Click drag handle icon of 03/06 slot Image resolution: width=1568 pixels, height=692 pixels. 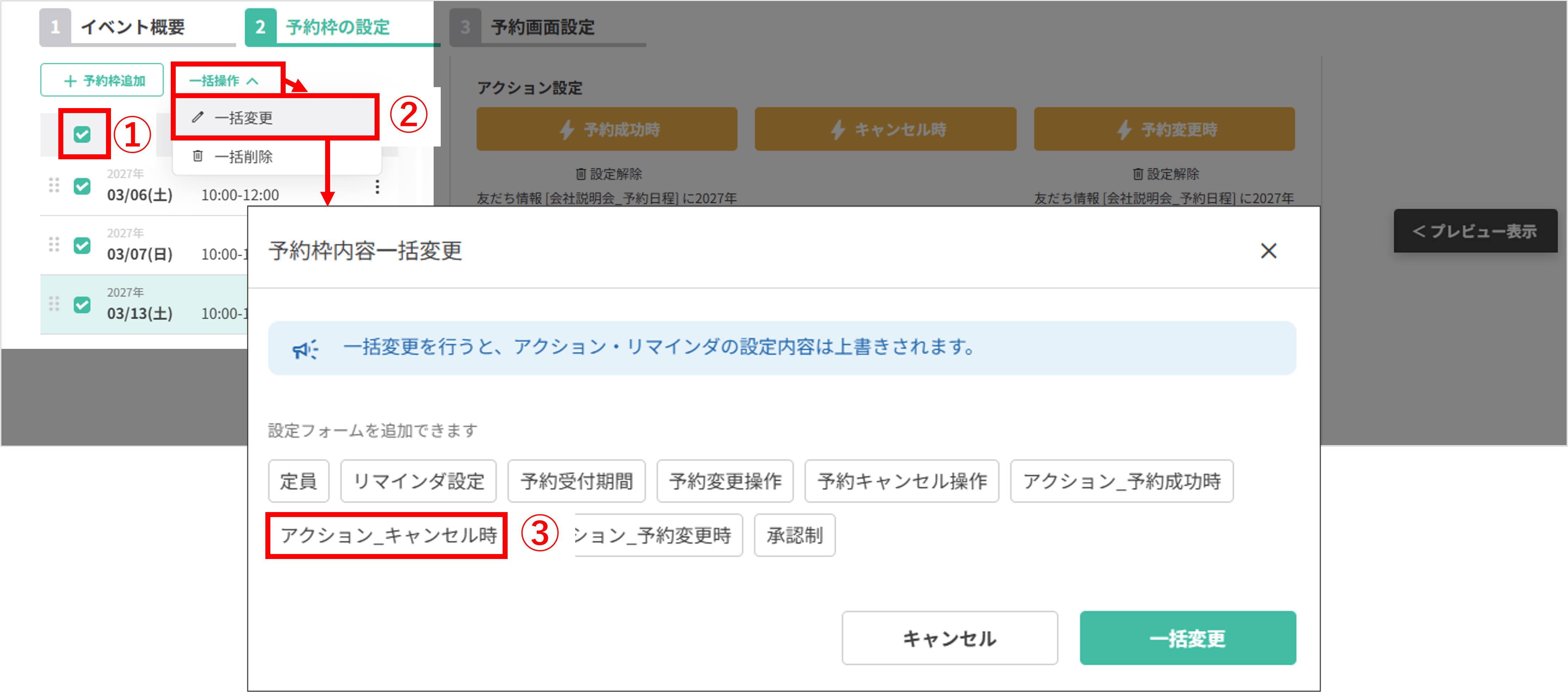coord(54,185)
